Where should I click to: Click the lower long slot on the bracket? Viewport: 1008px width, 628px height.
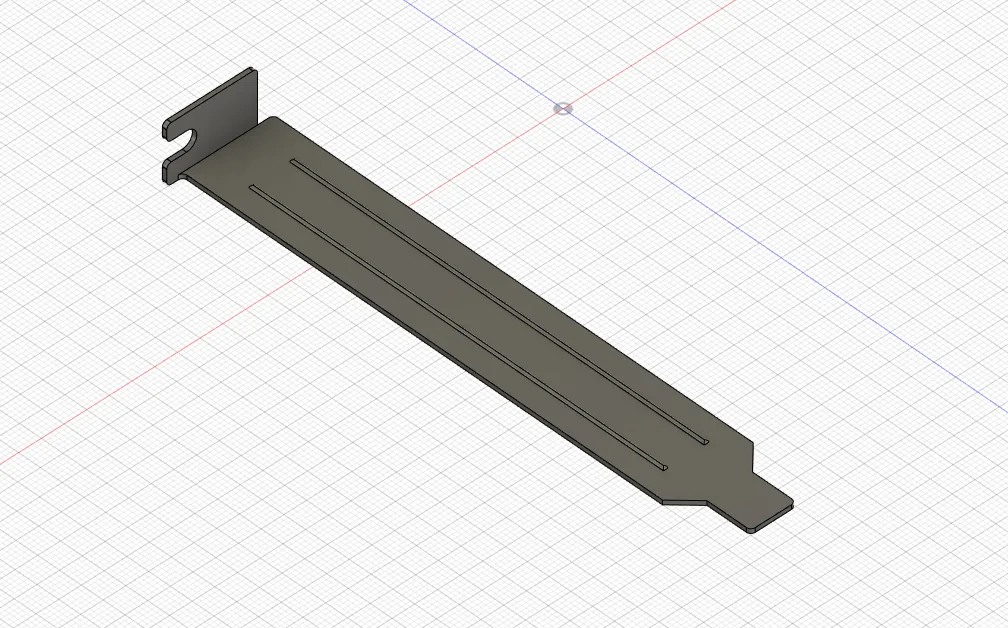(458, 328)
